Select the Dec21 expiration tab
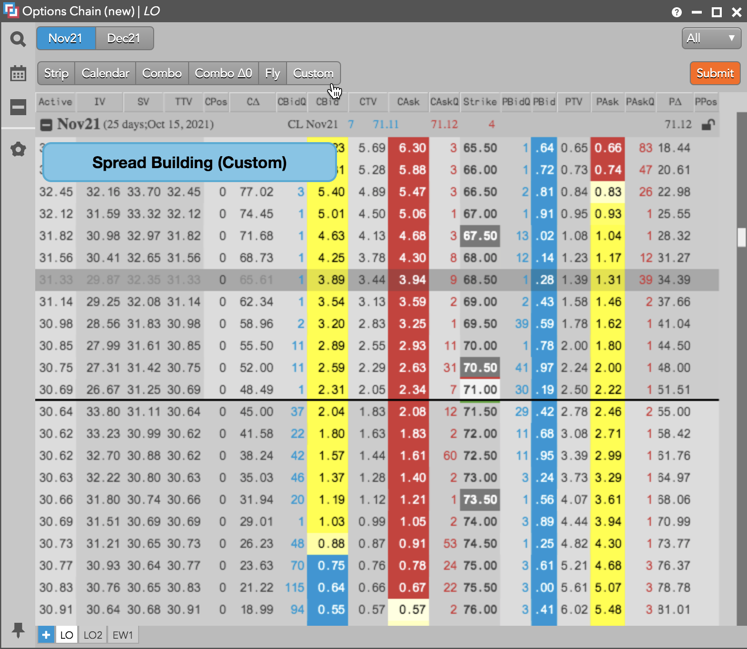Viewport: 747px width, 649px height. tap(125, 38)
